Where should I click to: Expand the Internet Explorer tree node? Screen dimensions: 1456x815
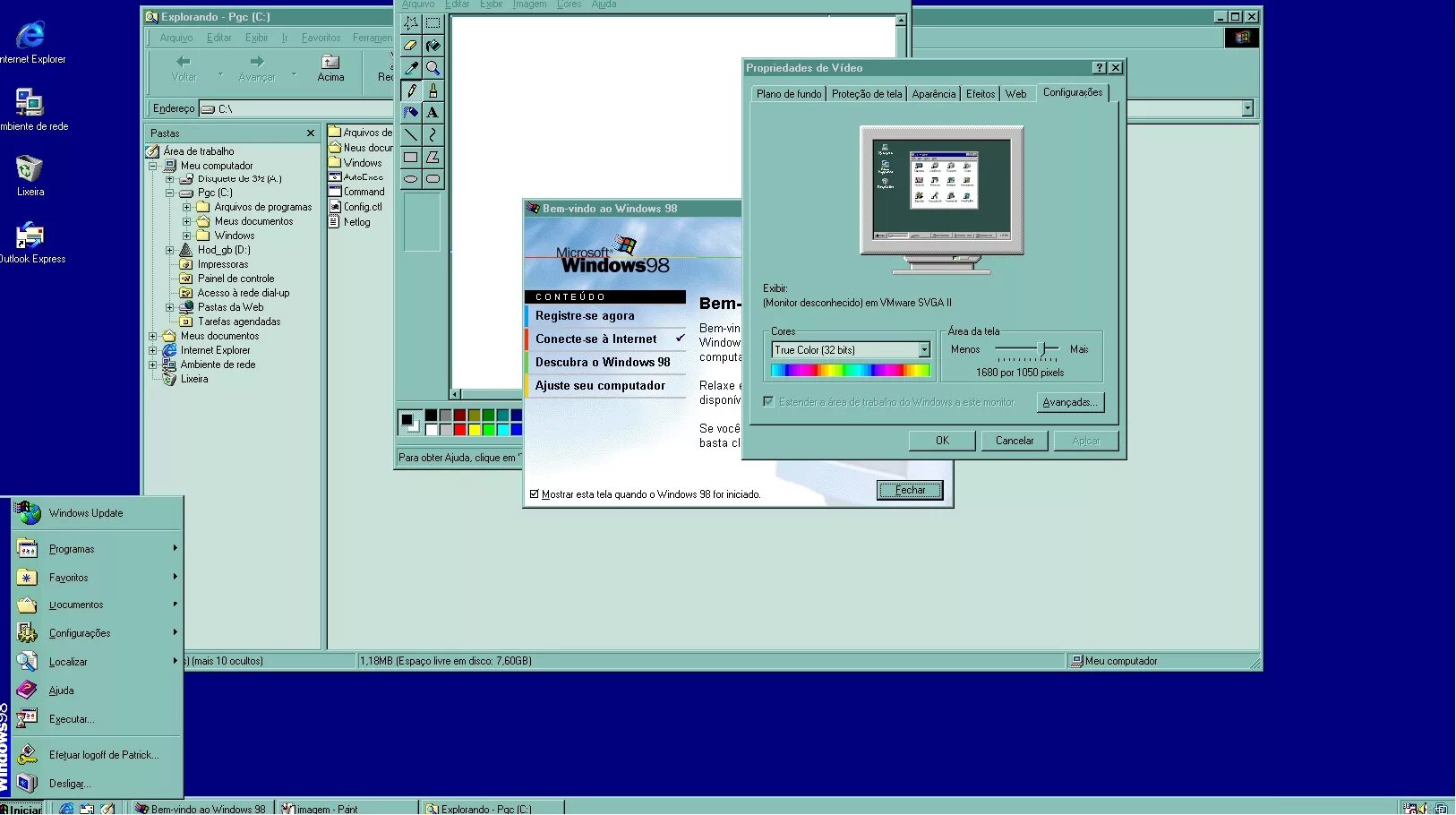coord(153,350)
